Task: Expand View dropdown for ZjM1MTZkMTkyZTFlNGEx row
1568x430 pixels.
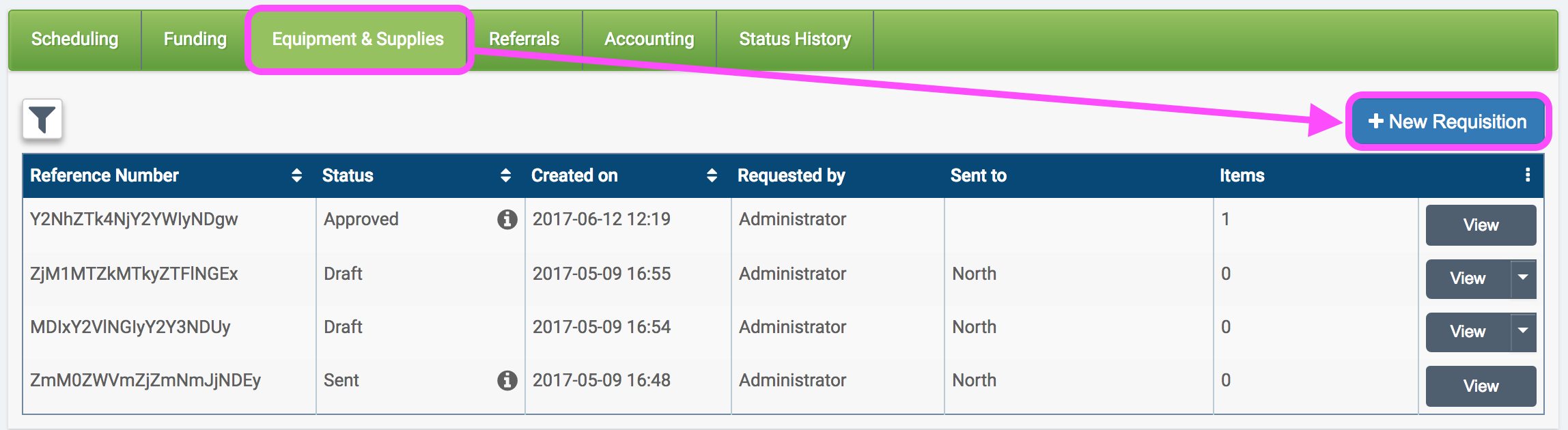Action: (1523, 278)
